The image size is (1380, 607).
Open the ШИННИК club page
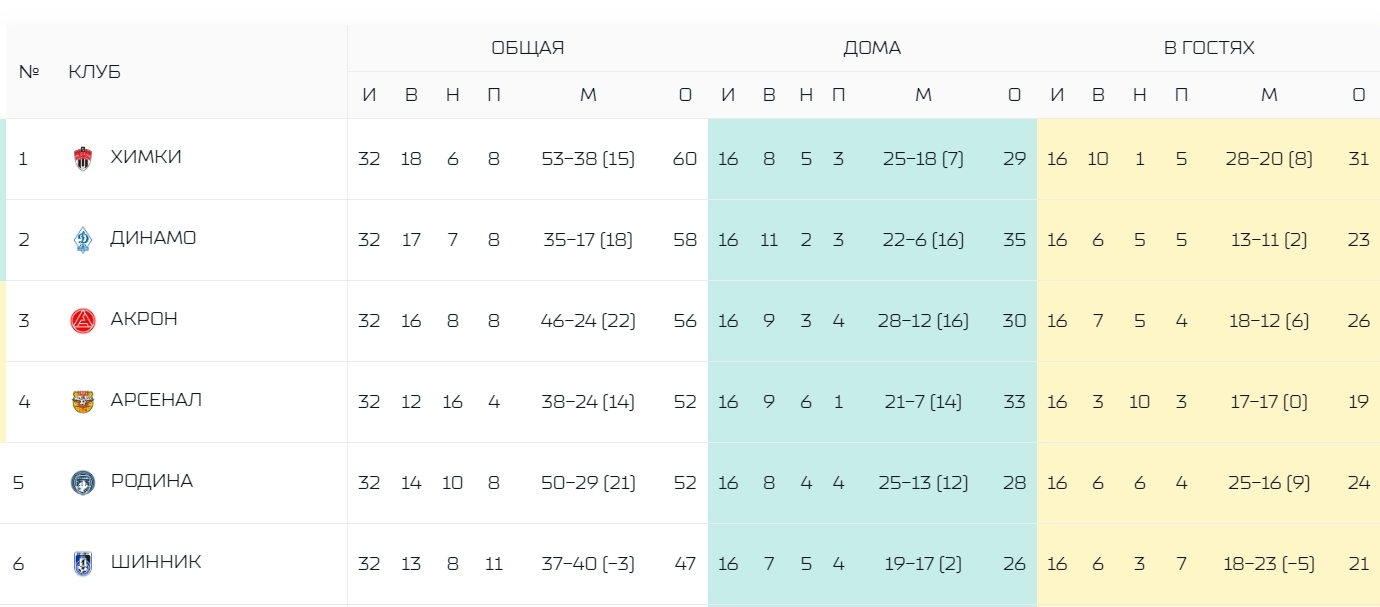click(156, 562)
